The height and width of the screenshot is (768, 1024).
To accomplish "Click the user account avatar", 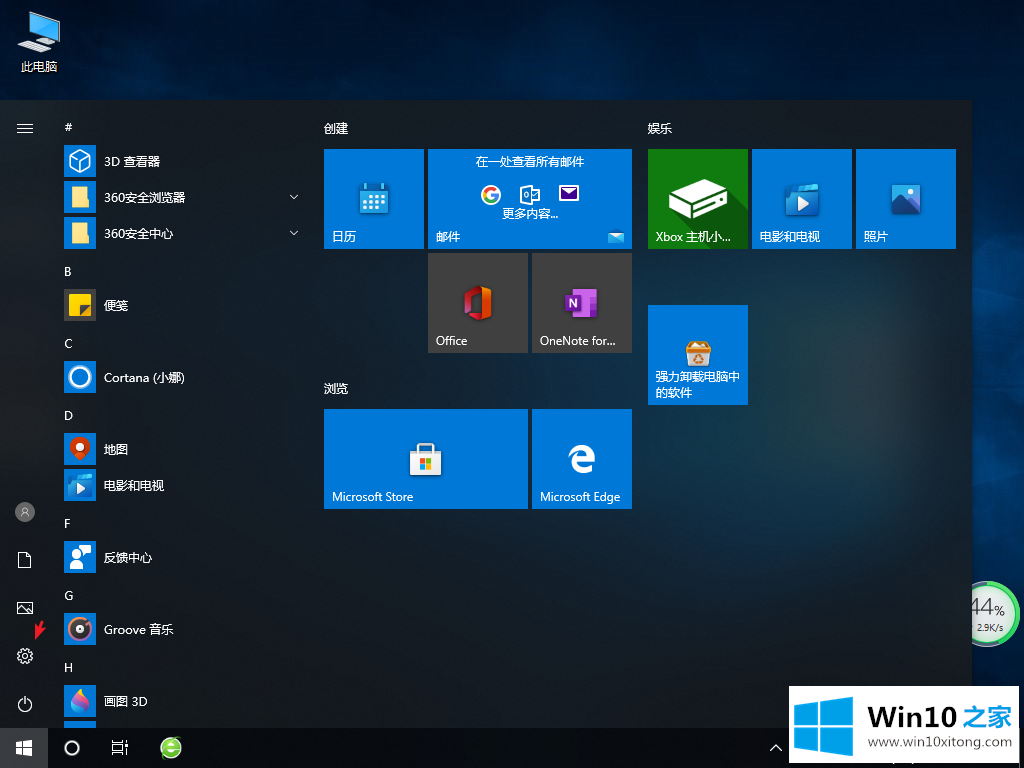I will tap(25, 512).
